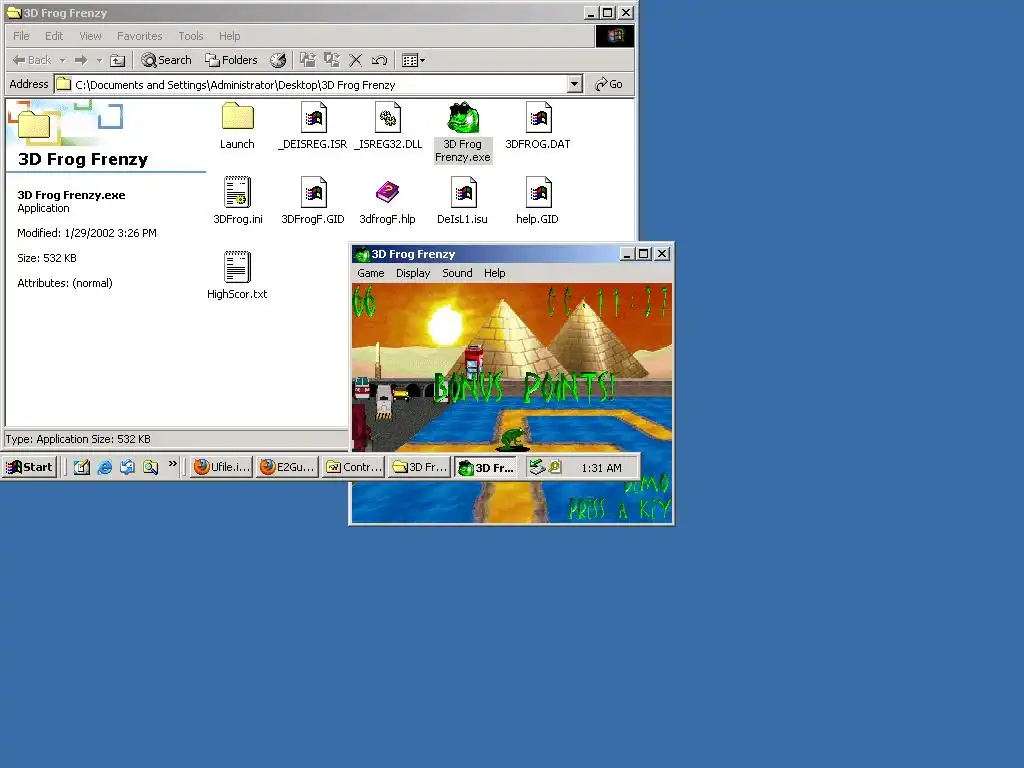Close the 3D Frog Frenzy game window

[662, 254]
